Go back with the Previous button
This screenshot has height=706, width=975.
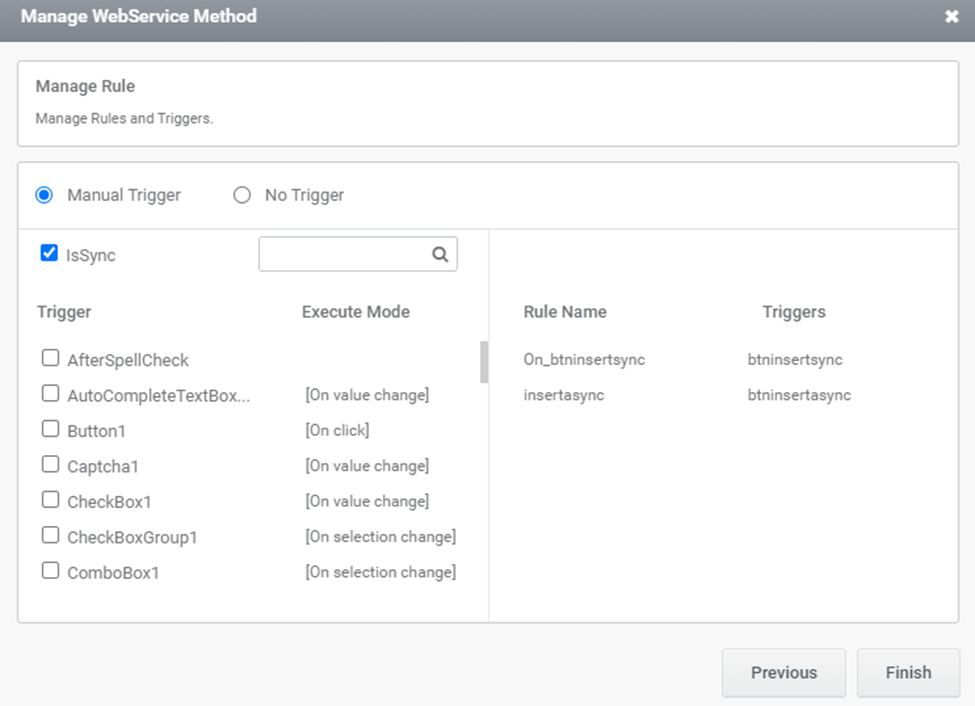pyautogui.click(x=783, y=672)
